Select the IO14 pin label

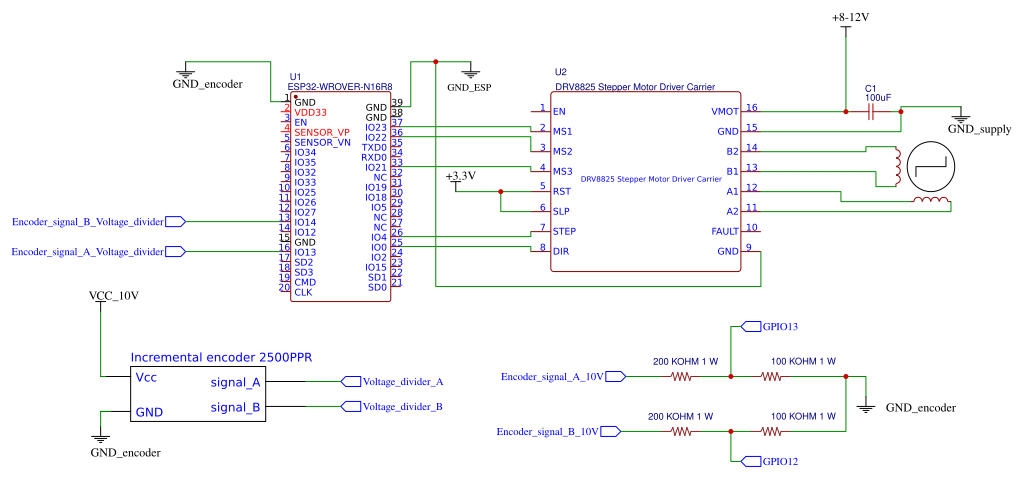[305, 223]
